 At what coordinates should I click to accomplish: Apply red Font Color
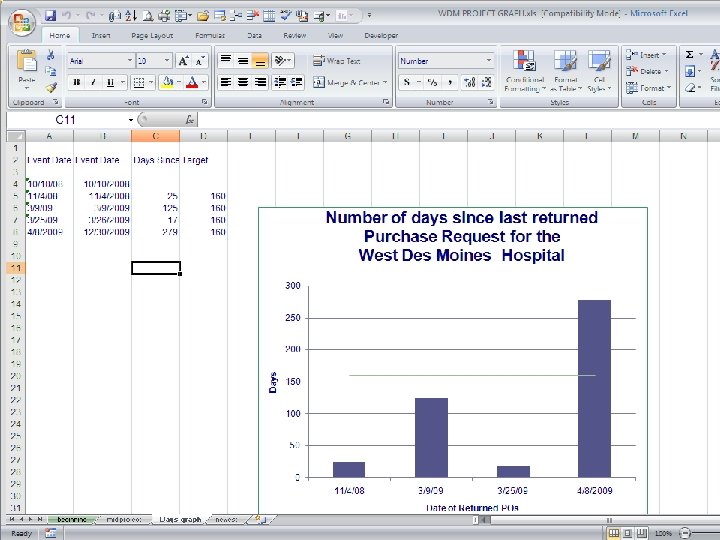click(x=192, y=82)
